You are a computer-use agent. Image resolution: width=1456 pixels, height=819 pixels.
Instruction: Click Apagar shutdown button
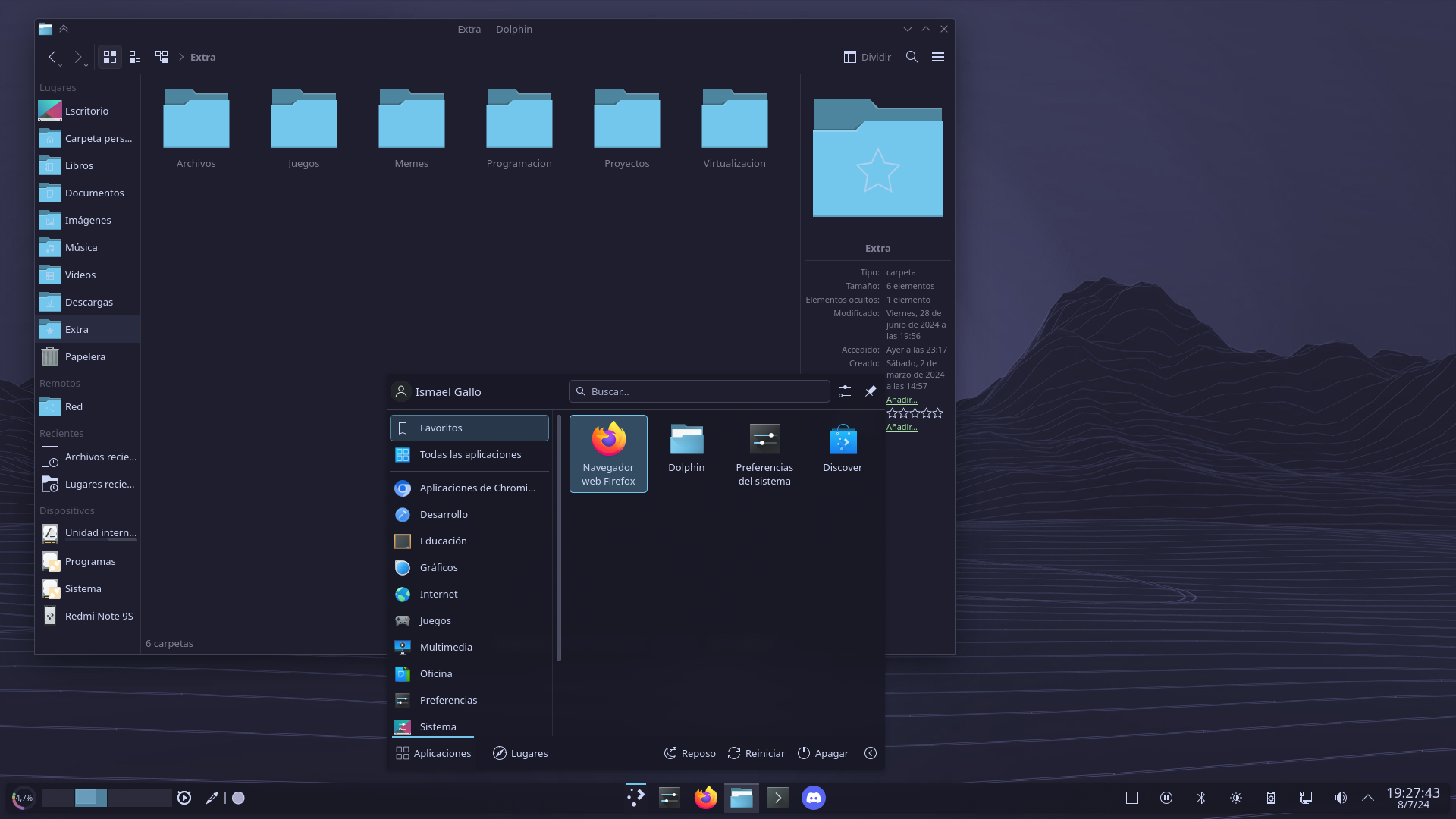(x=823, y=753)
